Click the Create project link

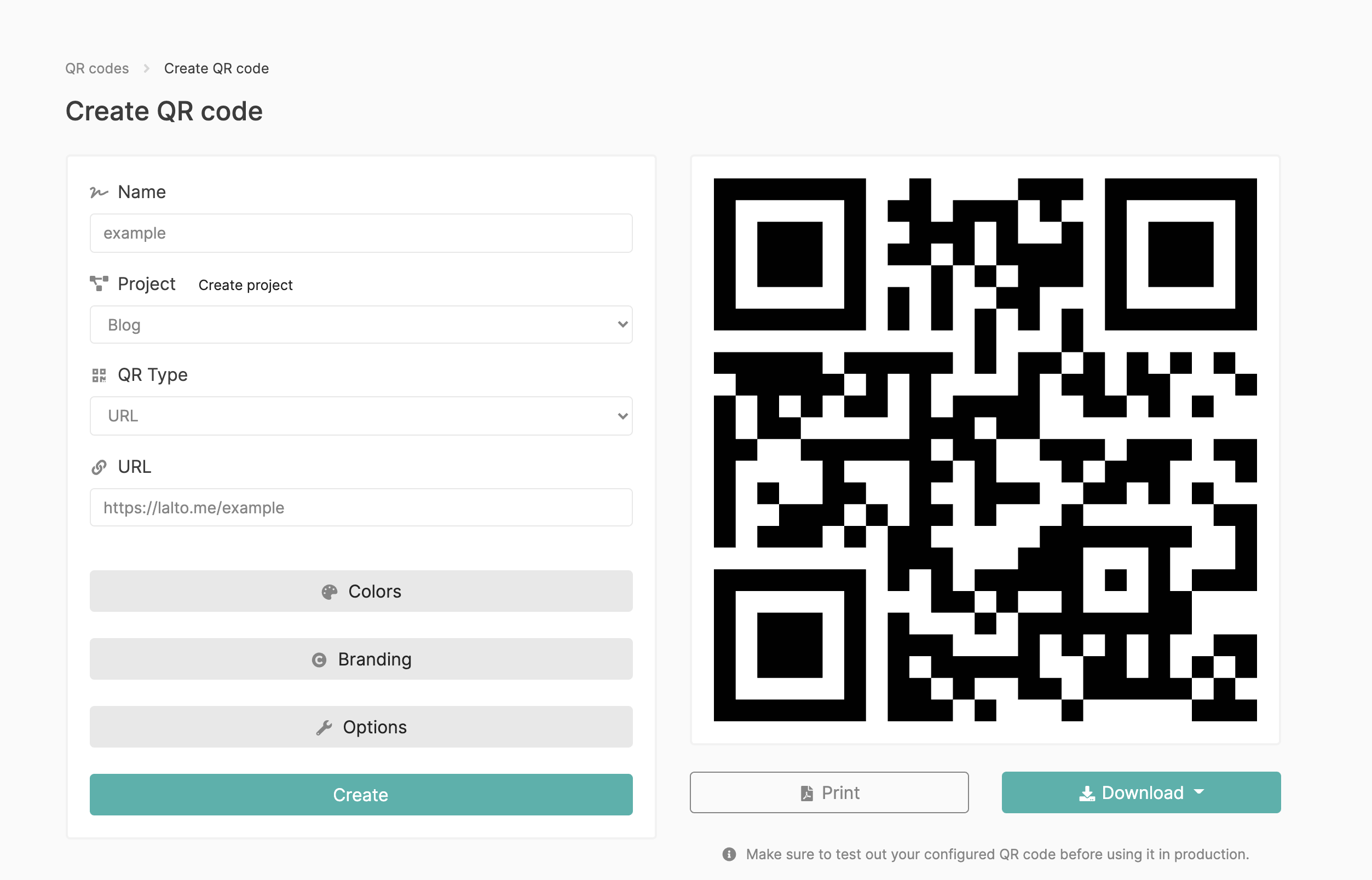245,285
